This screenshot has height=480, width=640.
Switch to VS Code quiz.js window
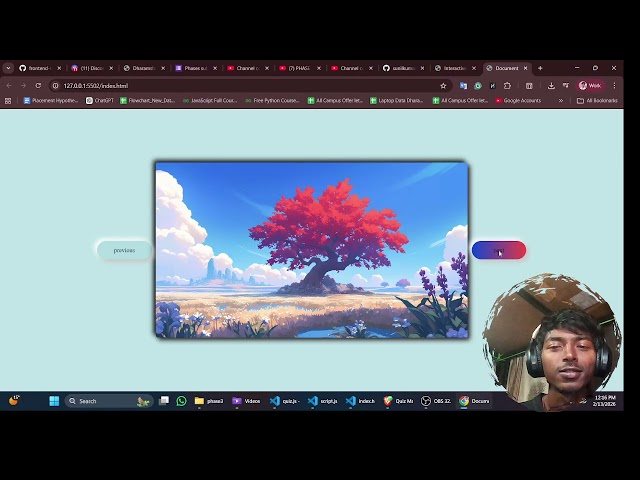point(284,401)
